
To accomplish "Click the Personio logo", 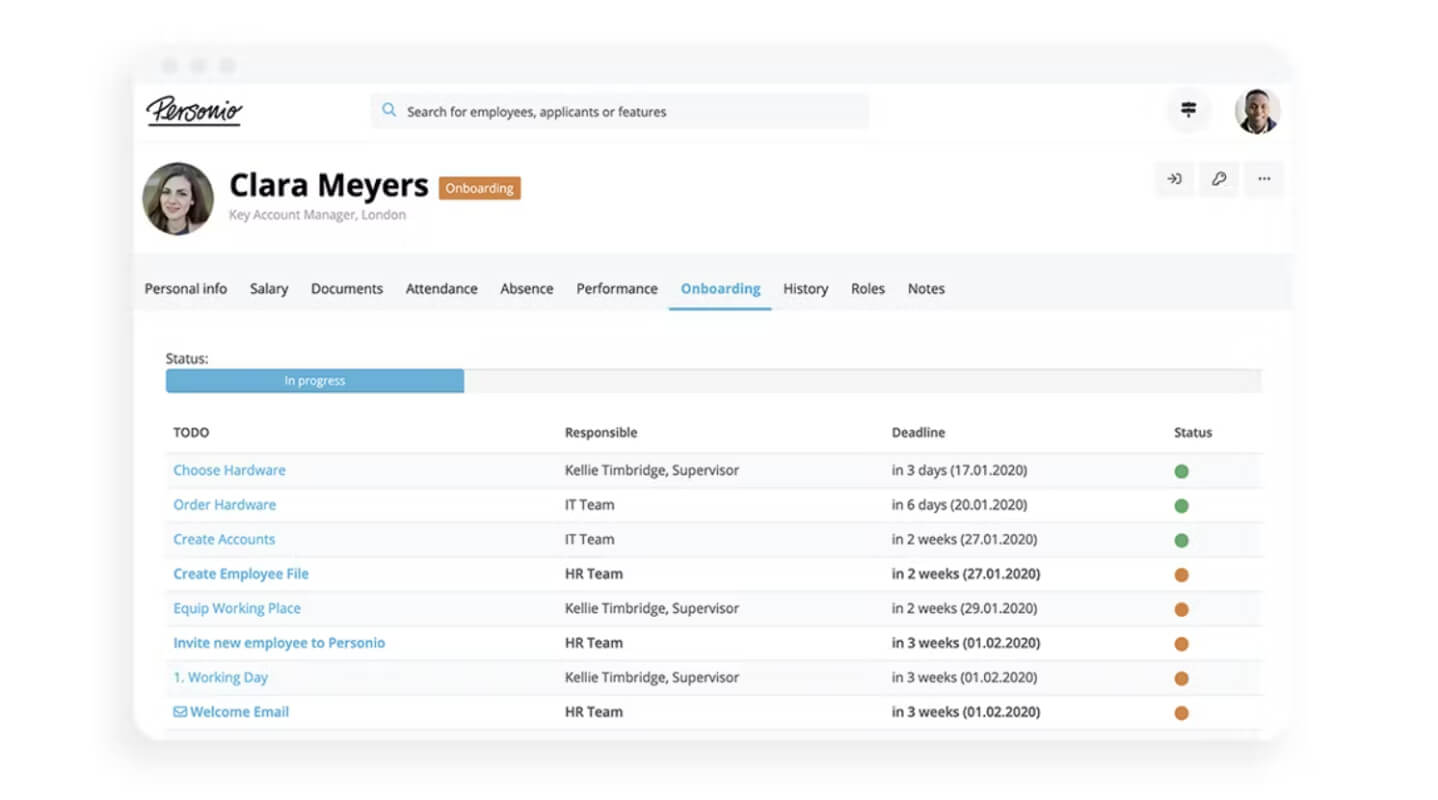I will (194, 110).
